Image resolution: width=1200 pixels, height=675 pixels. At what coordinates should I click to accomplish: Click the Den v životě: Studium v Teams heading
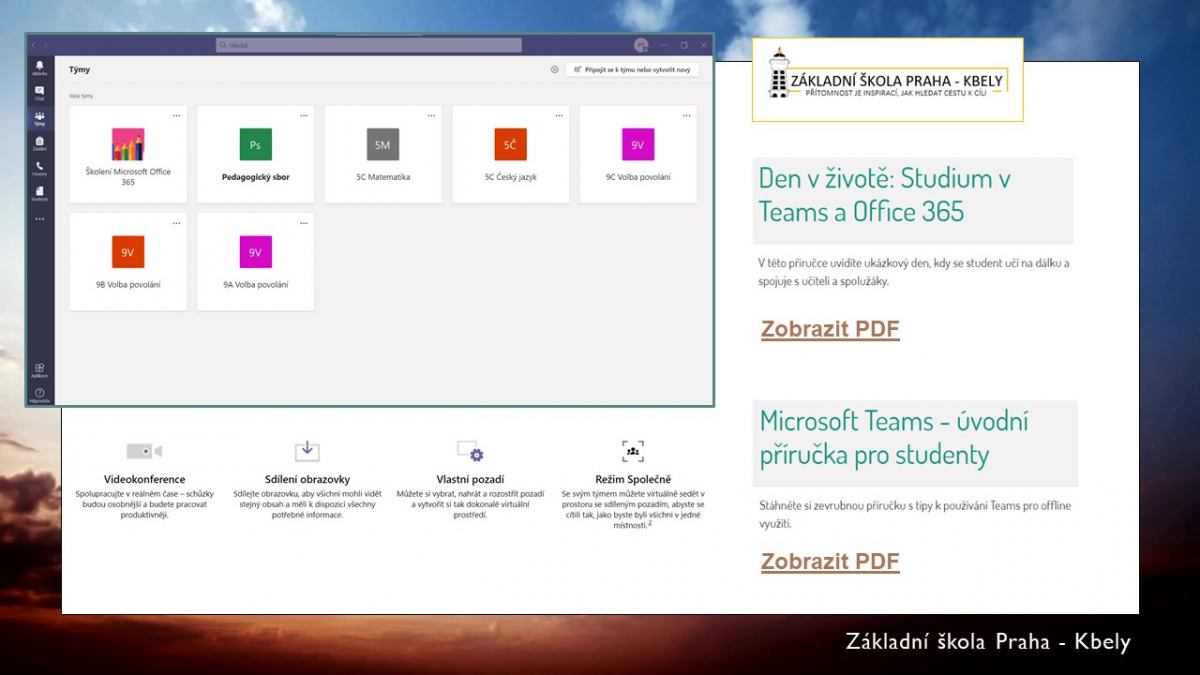click(885, 195)
